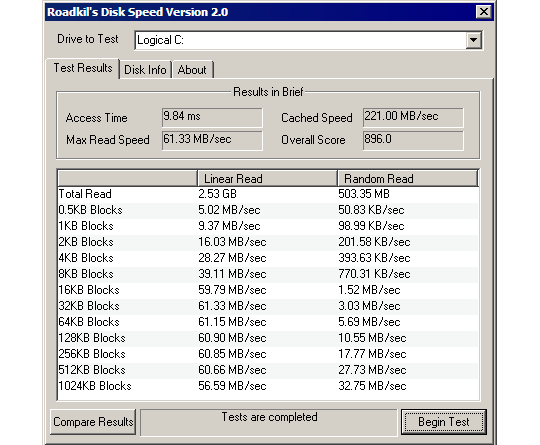Image resolution: width=540 pixels, height=445 pixels.
Task: Close the Roadkil's Disk Speed window
Action: [484, 12]
